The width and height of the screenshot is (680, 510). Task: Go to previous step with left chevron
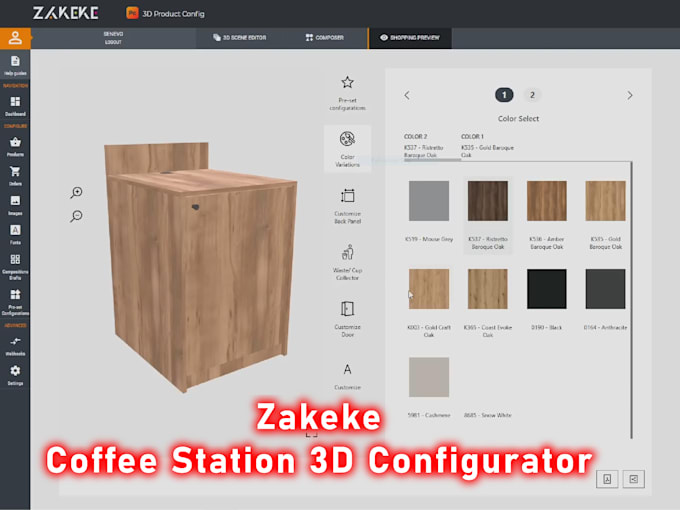coord(407,95)
